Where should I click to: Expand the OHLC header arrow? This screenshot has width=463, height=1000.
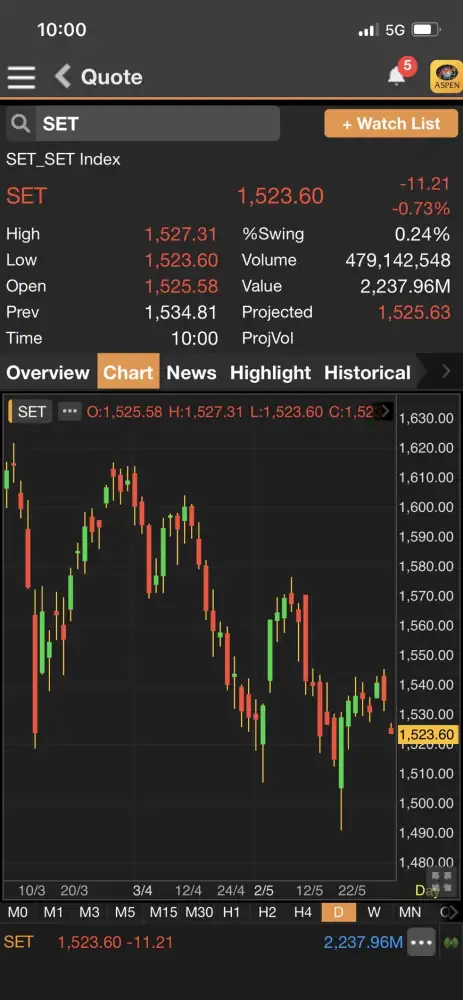pyautogui.click(x=385, y=411)
